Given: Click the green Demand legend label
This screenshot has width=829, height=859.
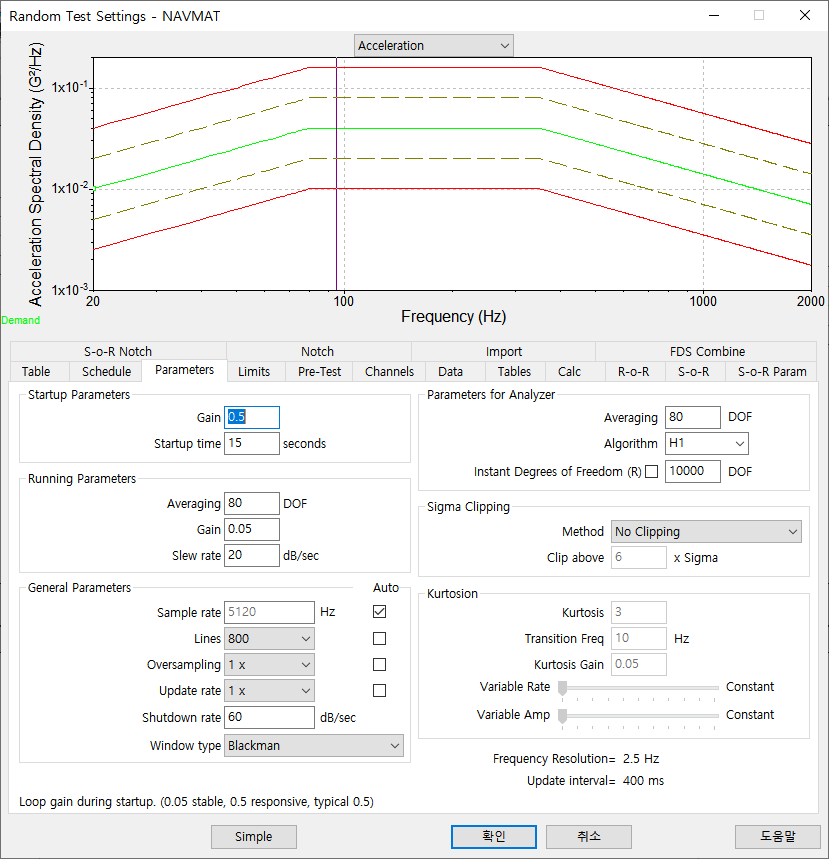Looking at the screenshot, I should pos(20,320).
